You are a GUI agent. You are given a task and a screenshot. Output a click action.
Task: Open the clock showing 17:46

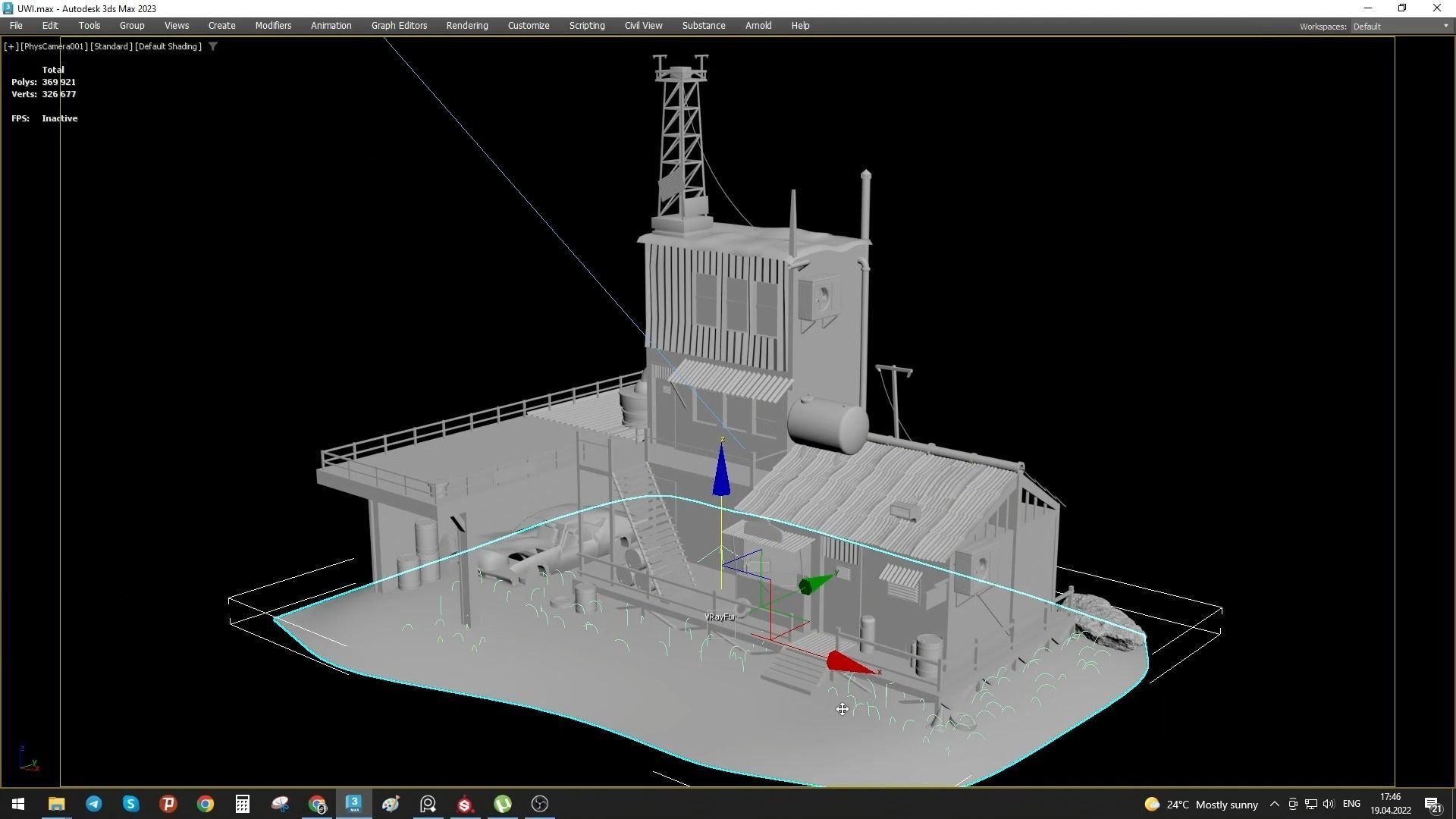[1391, 804]
